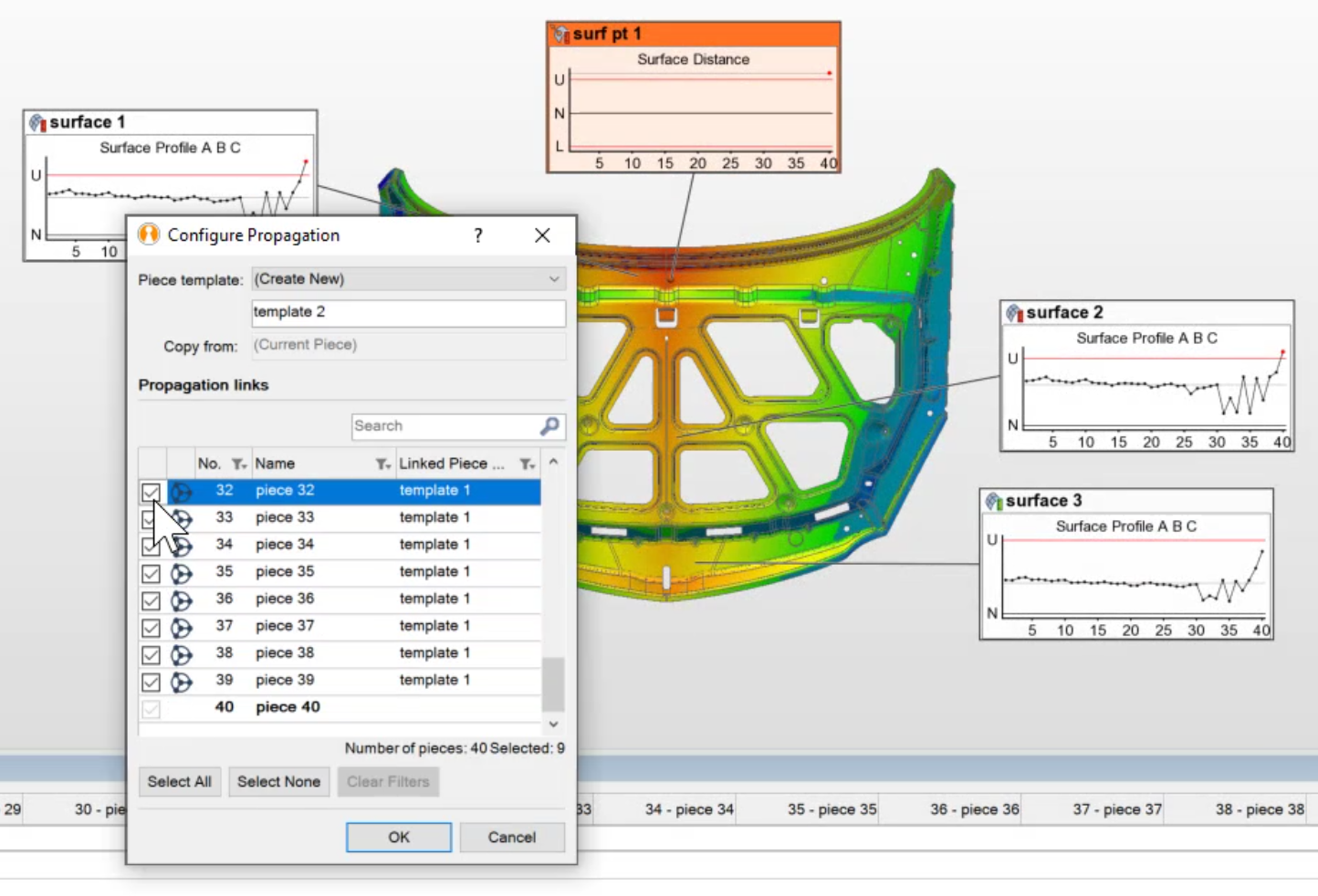The image size is (1318, 896).
Task: Open the Linked Piece column filter
Action: (x=528, y=464)
